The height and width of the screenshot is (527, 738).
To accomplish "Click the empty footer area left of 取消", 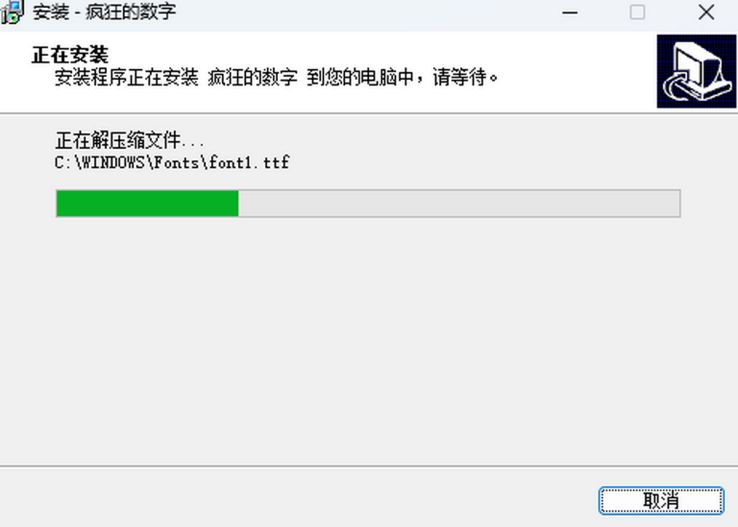I will [x=297, y=500].
